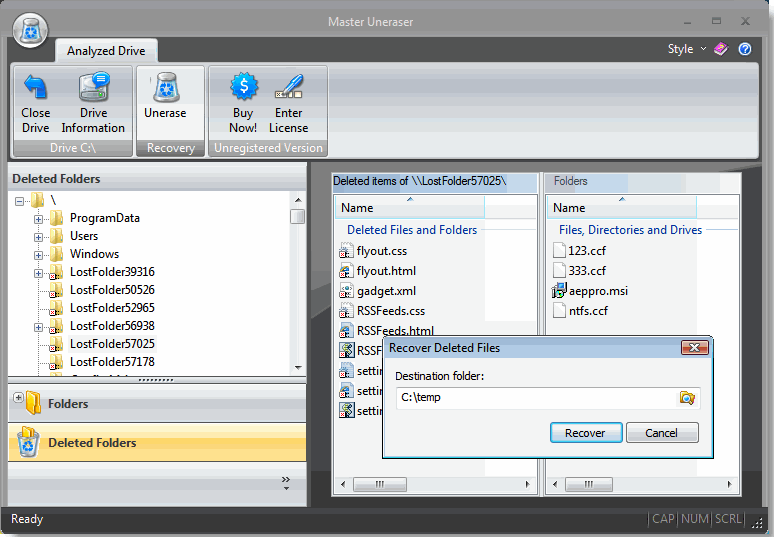The width and height of the screenshot is (774, 537).
Task: Select the RSSFeeds.css file icon
Action: (x=347, y=311)
